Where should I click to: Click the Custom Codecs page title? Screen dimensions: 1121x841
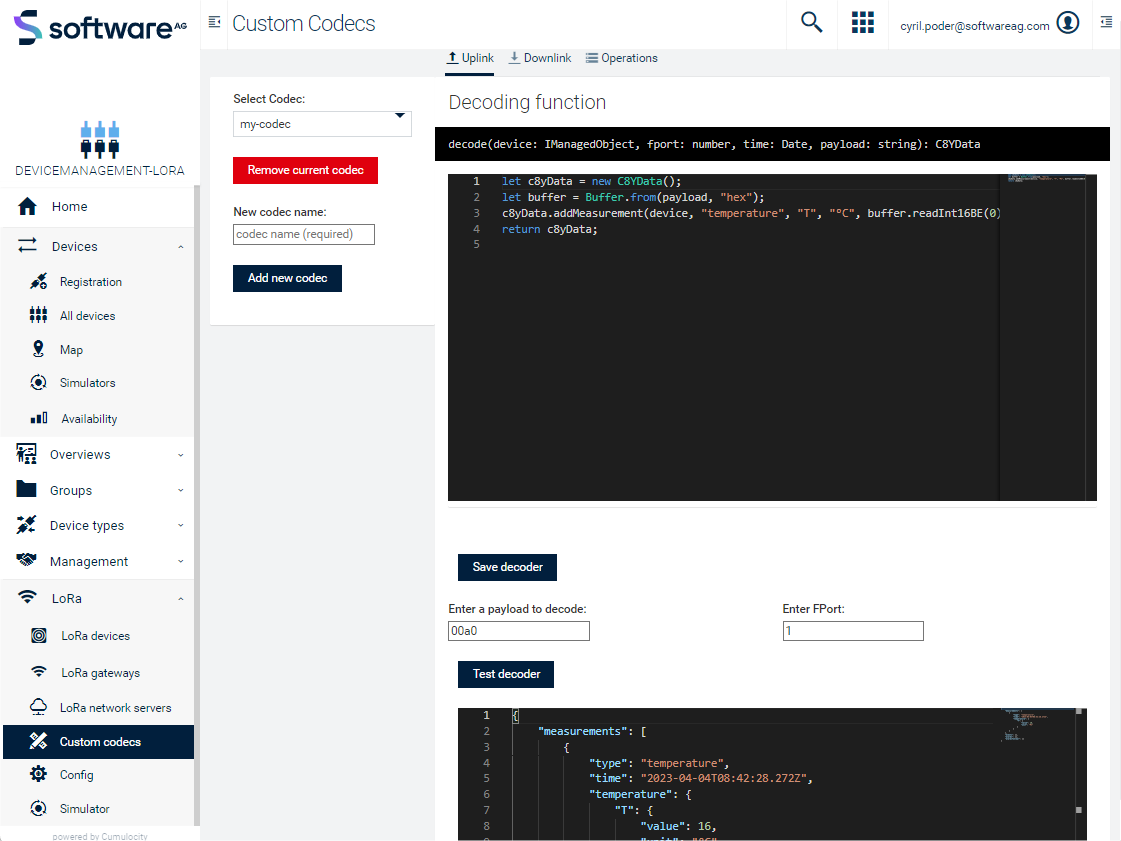point(304,24)
